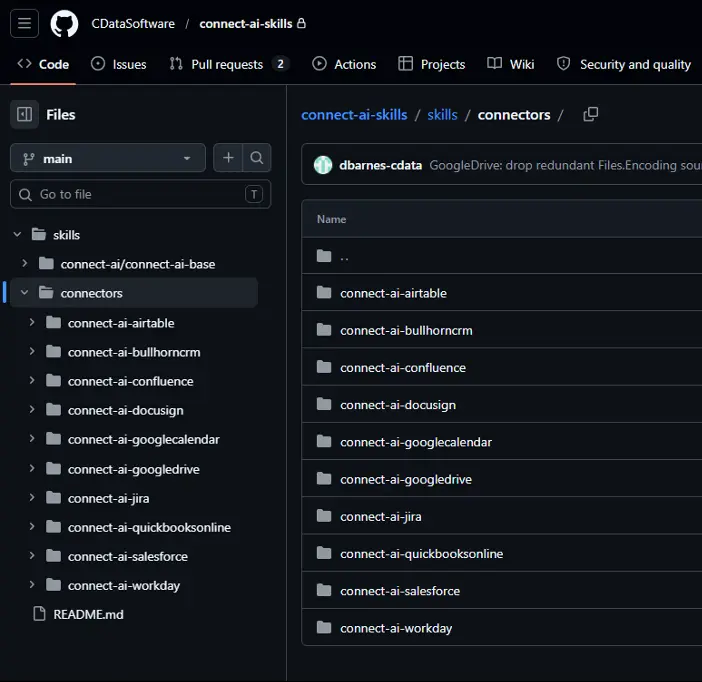The image size is (702, 682).
Task: Click the connect-ai-jira folder icon in file list
Action: (x=324, y=516)
